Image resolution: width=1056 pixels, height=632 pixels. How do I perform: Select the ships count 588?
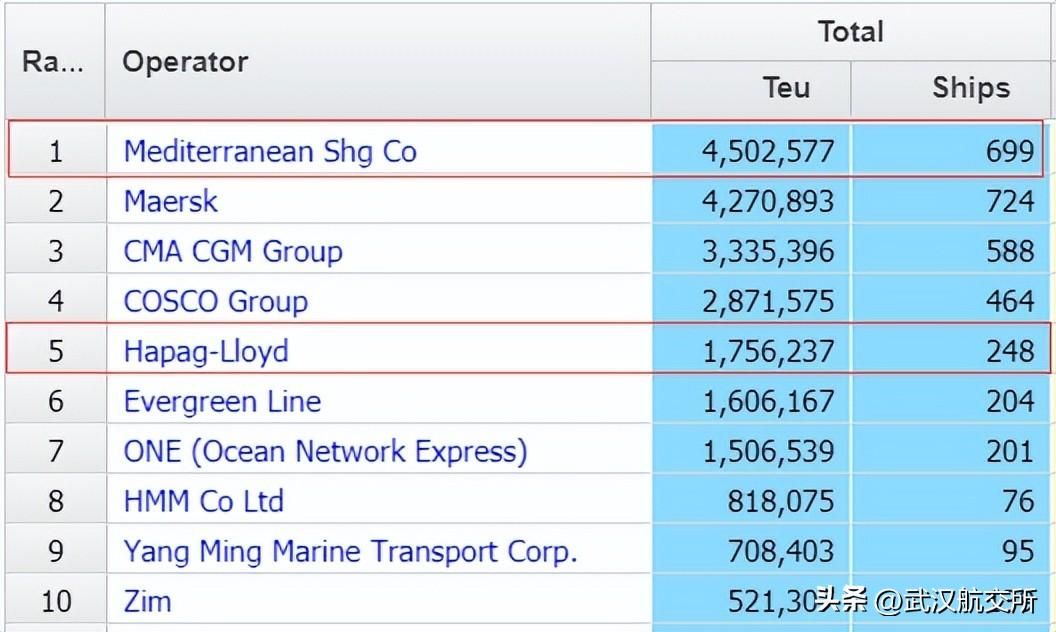[1010, 251]
